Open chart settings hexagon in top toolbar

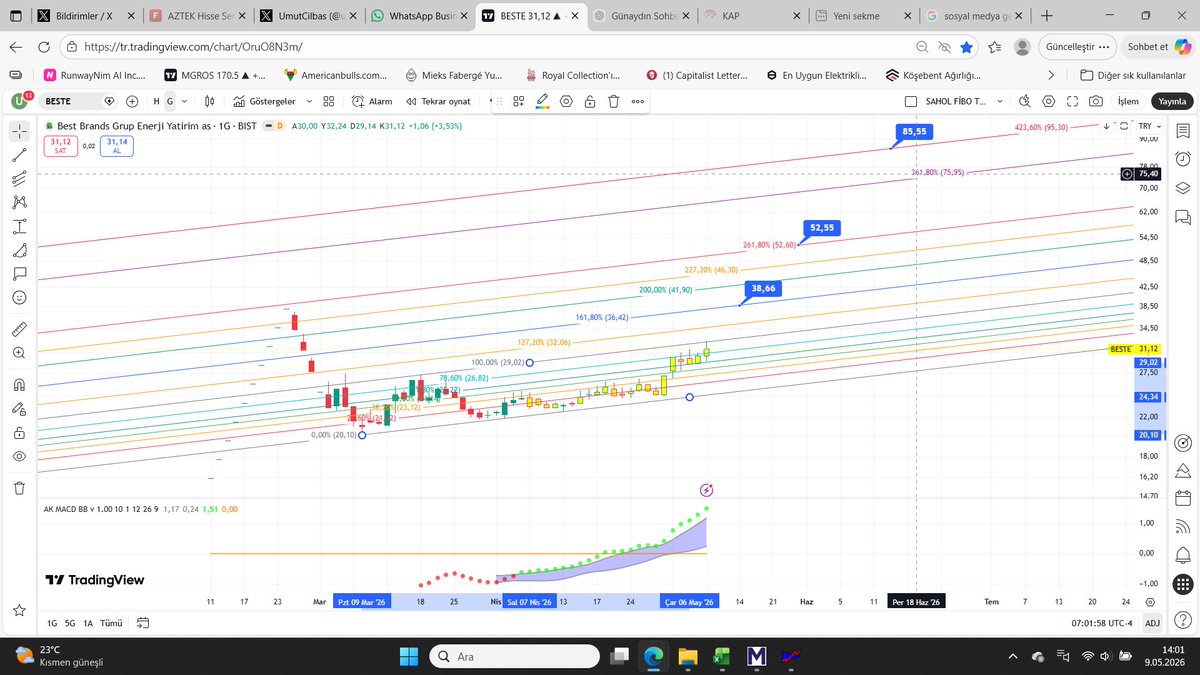(1048, 101)
